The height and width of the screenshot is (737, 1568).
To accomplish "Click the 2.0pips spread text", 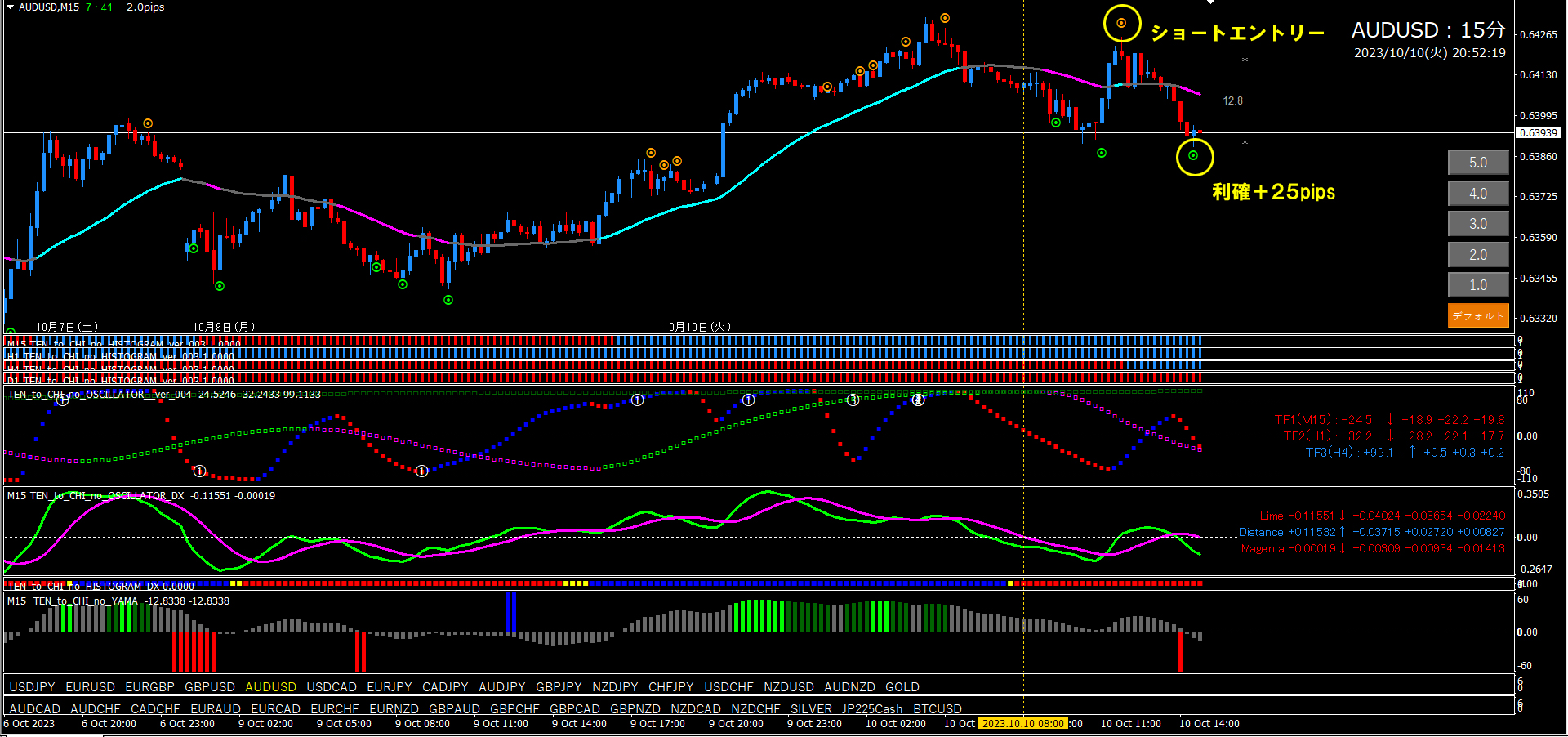I will click(145, 7).
